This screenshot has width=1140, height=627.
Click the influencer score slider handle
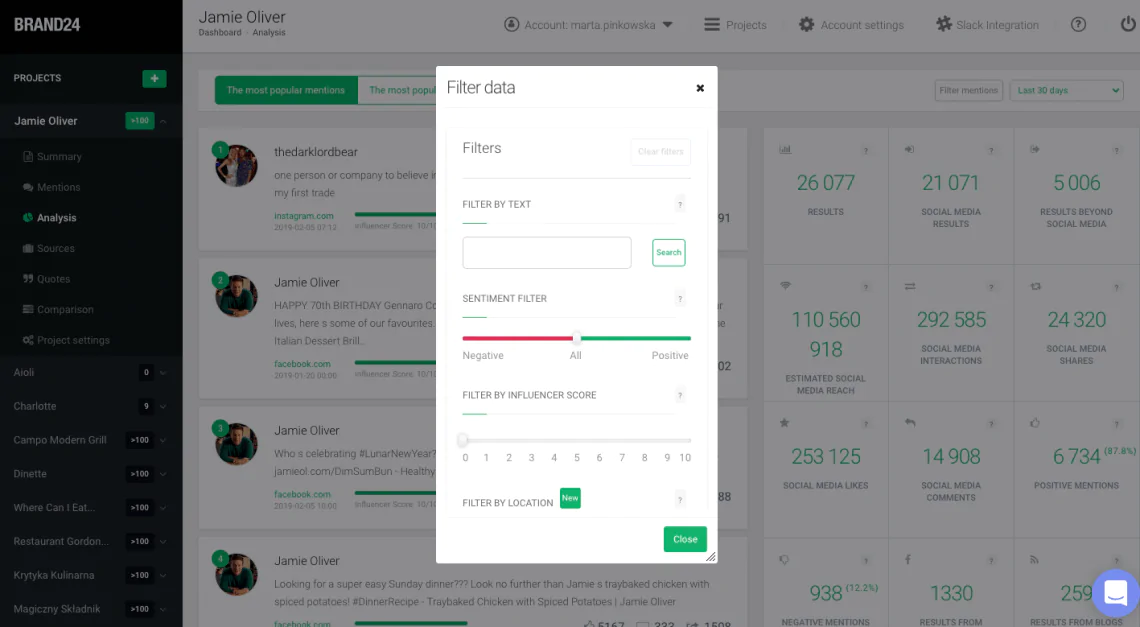click(x=463, y=440)
